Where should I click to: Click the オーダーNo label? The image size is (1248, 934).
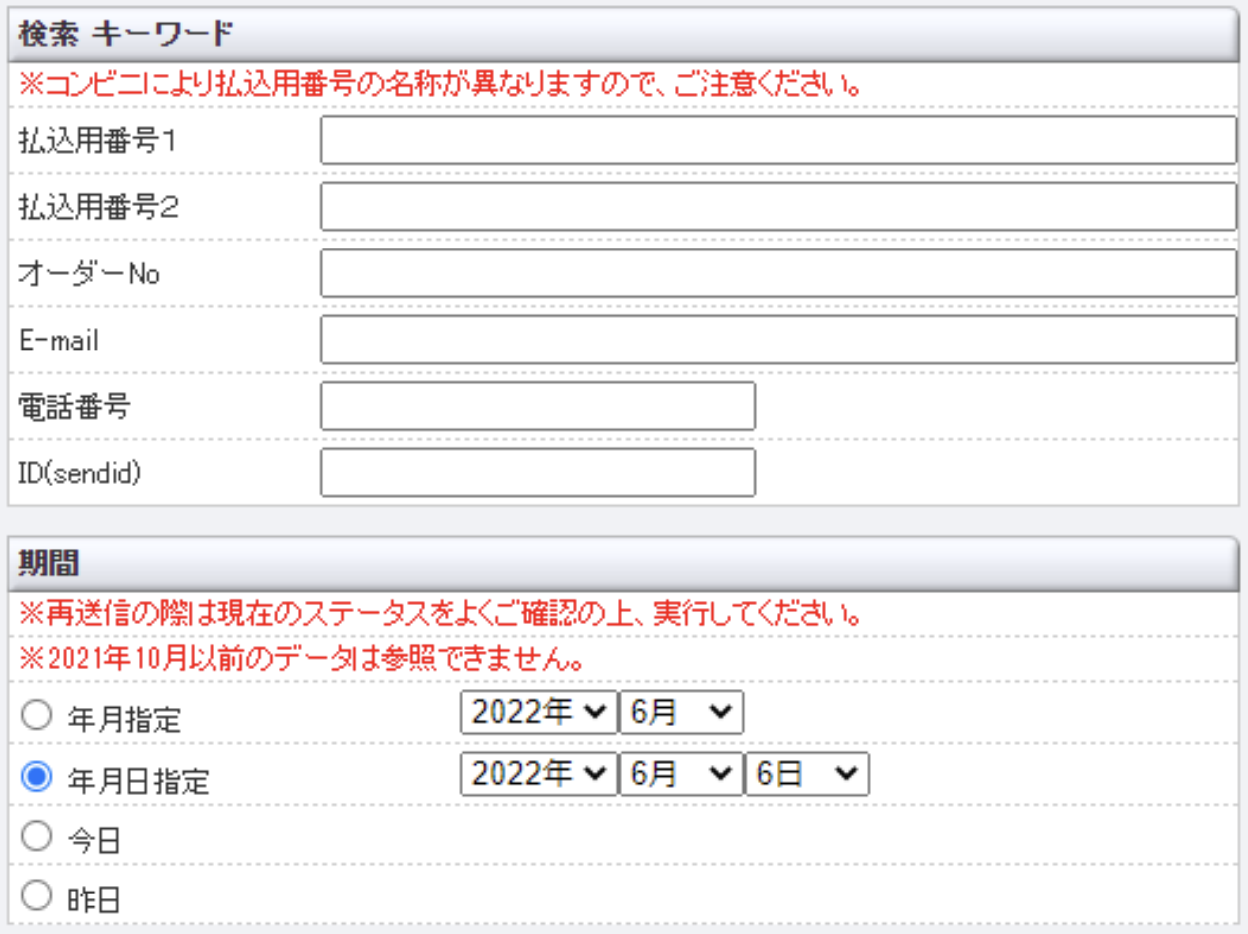[x=89, y=274]
